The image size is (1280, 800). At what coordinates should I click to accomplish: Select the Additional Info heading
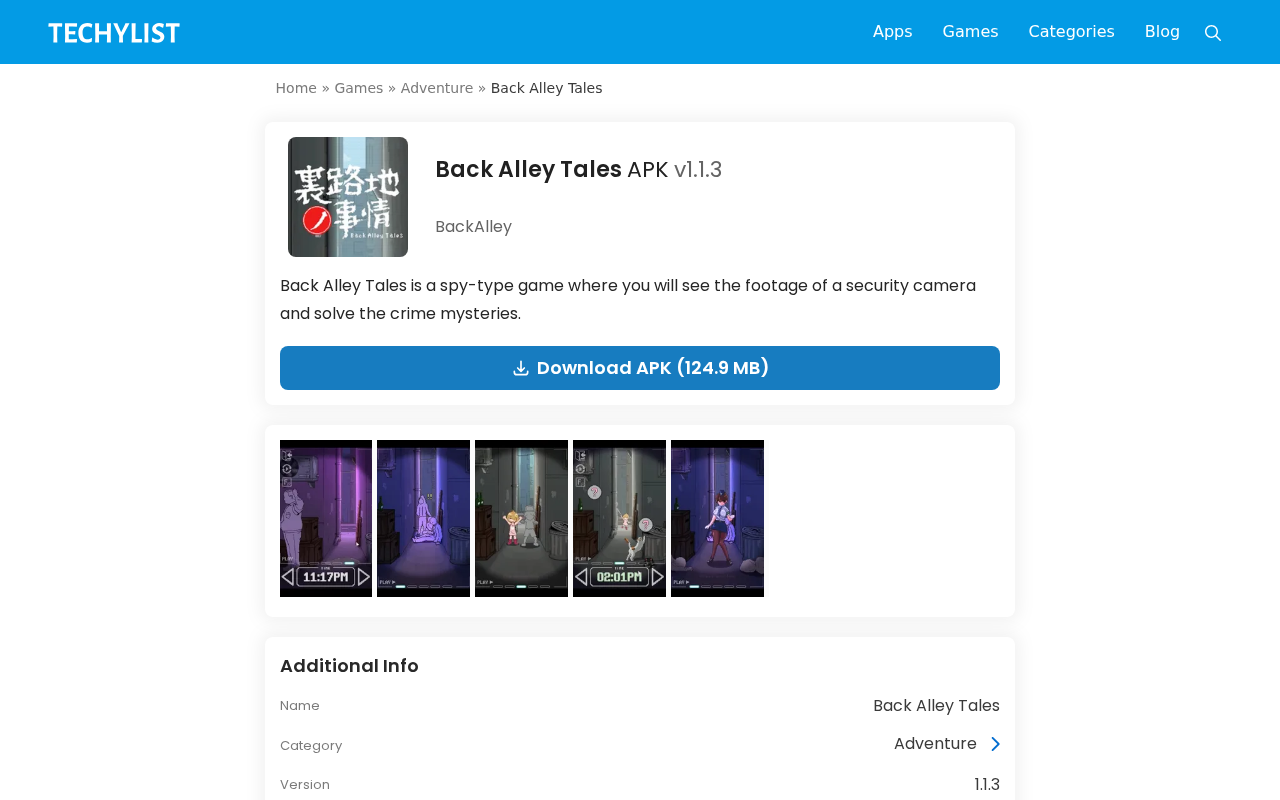[x=349, y=666]
